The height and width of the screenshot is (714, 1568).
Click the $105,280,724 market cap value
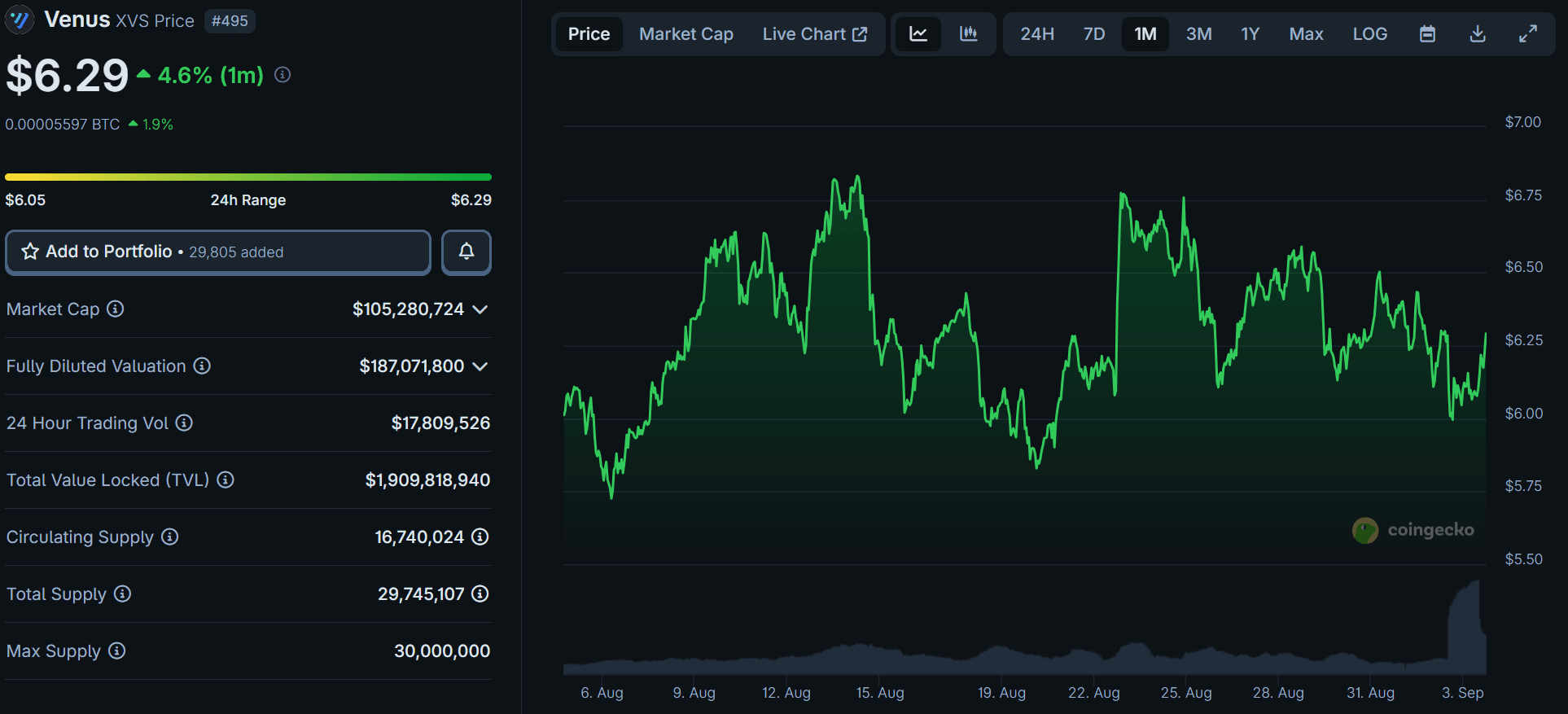[x=408, y=309]
